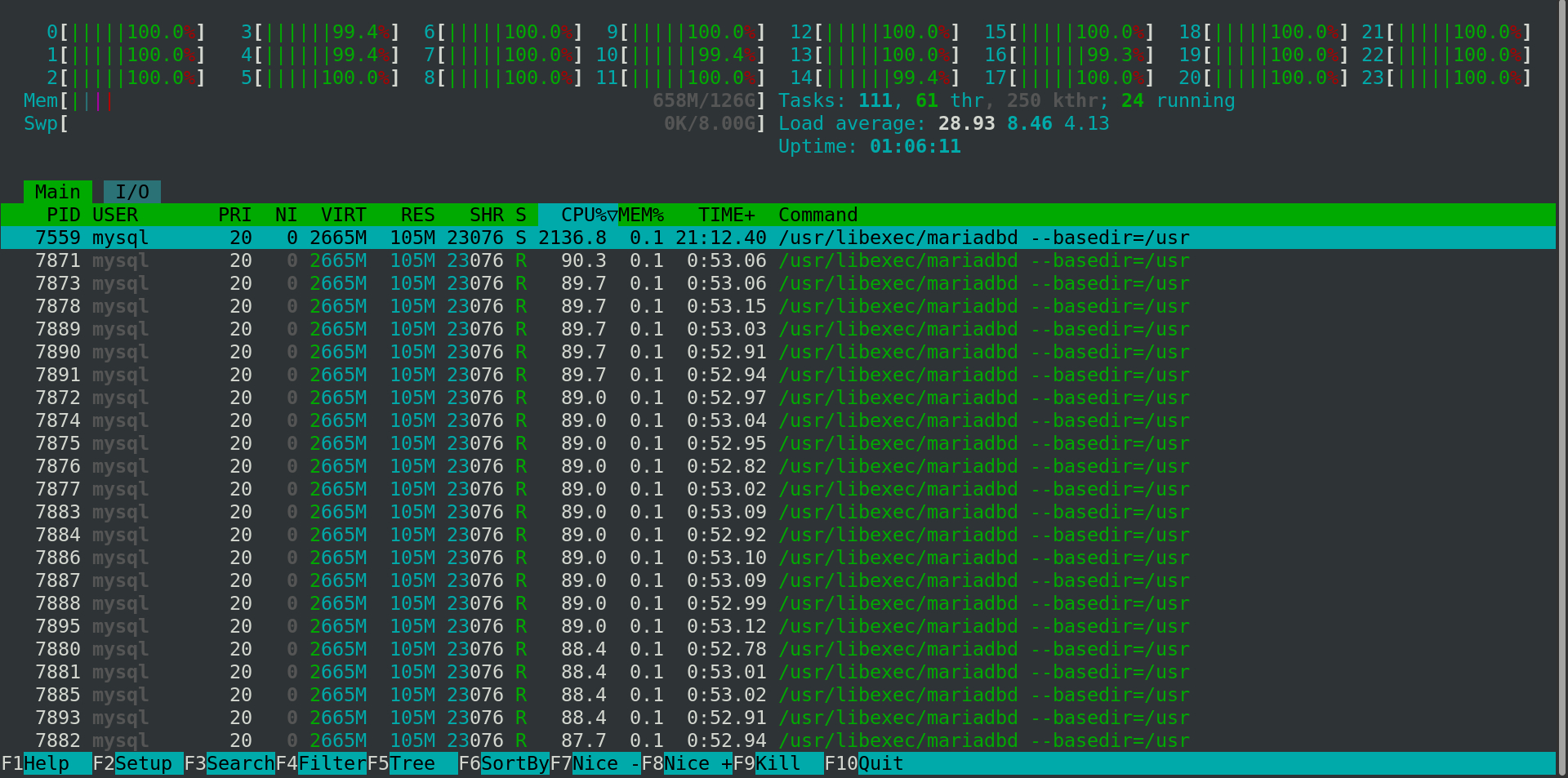Select process row PID 7876

tap(778, 466)
